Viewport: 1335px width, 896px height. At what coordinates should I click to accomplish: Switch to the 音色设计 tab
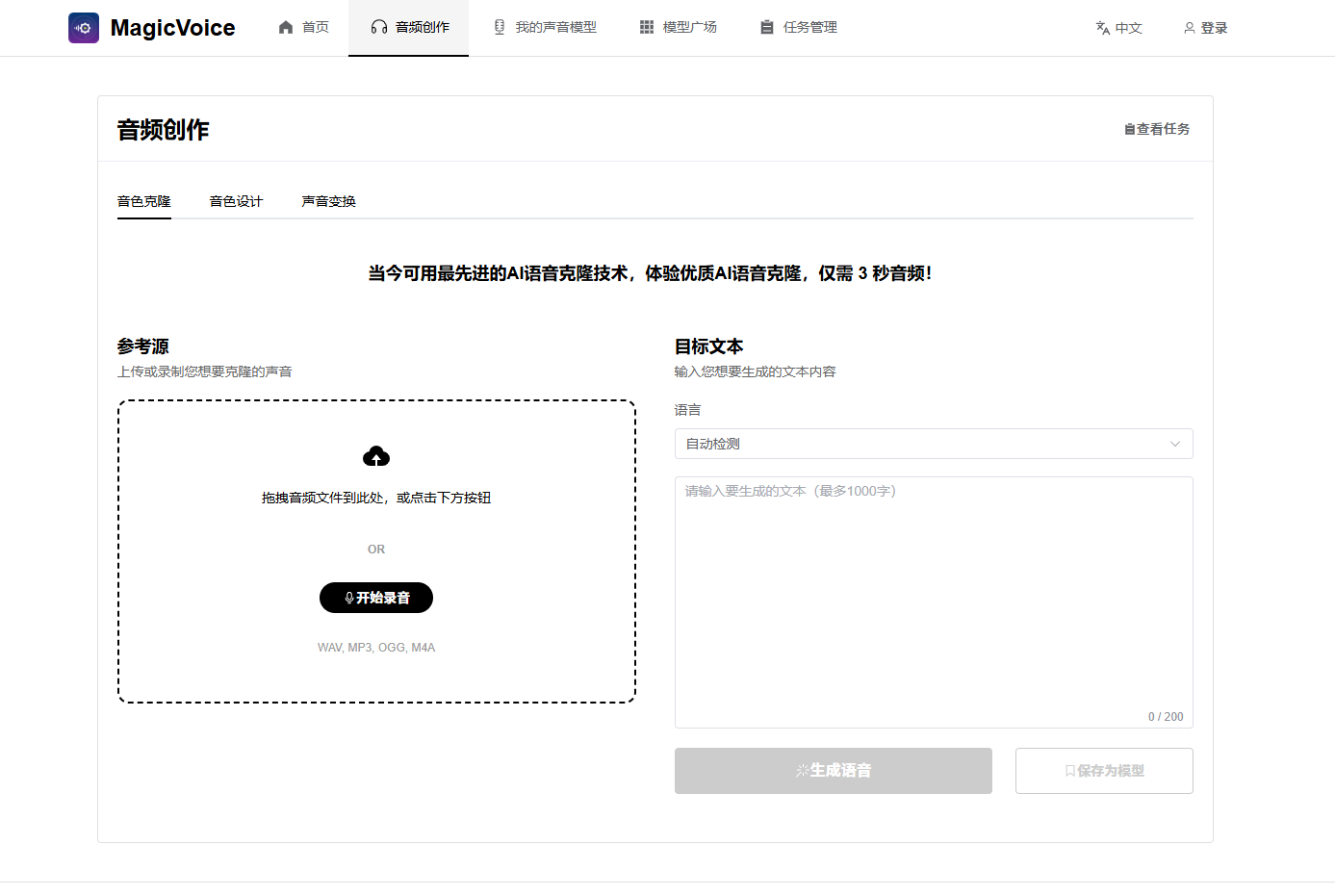tap(236, 201)
